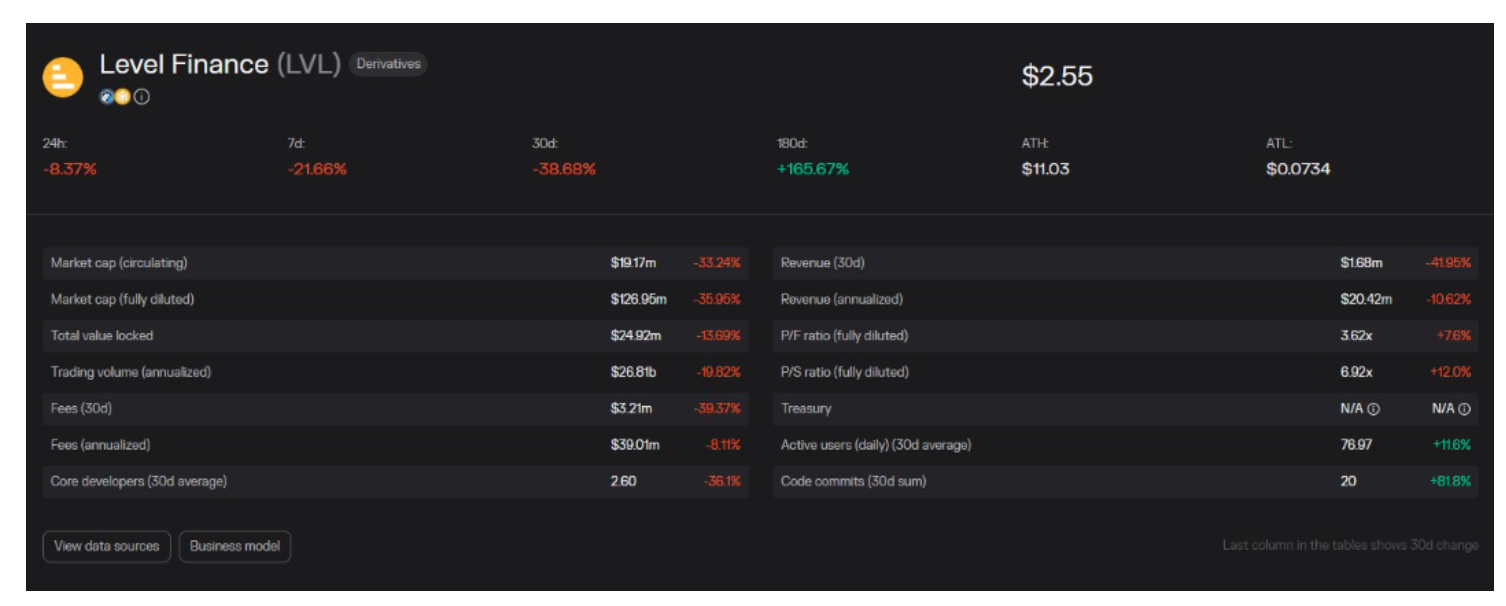Click the P/F ratio (fully diluted) label
Screen dimensions: 1506x606
click(845, 336)
